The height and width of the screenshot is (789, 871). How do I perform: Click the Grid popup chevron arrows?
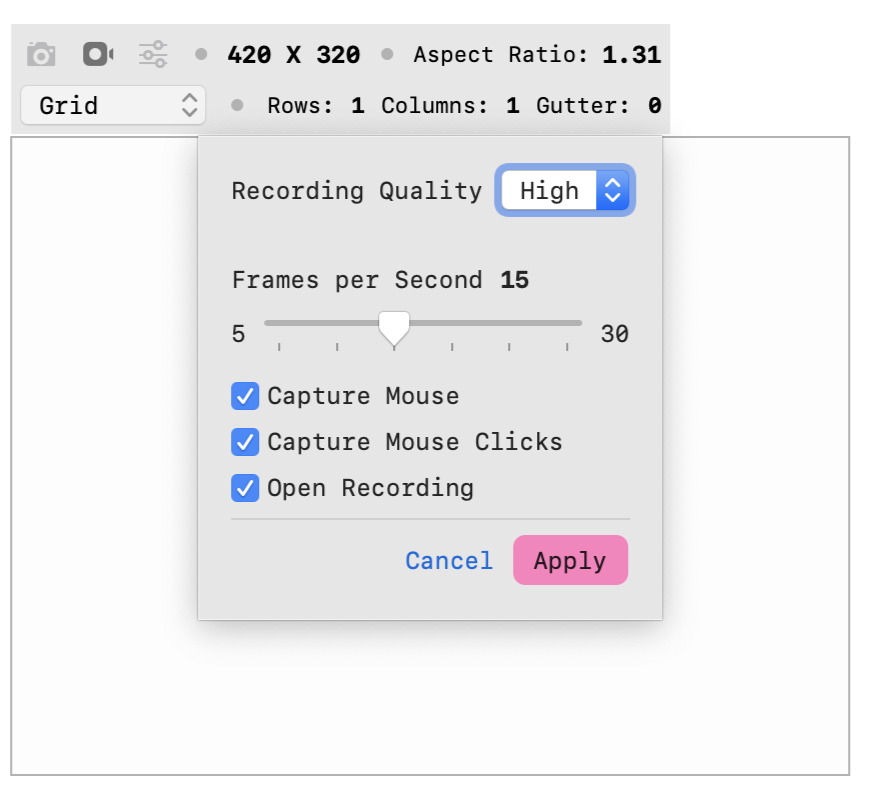(x=189, y=105)
